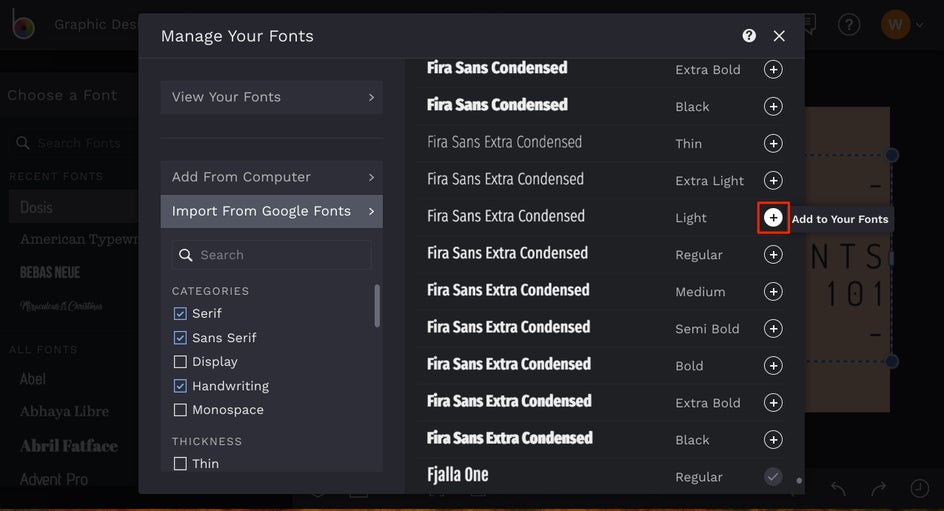Close the Manage Your Fonts dialog
The image size is (944, 511).
pyautogui.click(x=779, y=36)
